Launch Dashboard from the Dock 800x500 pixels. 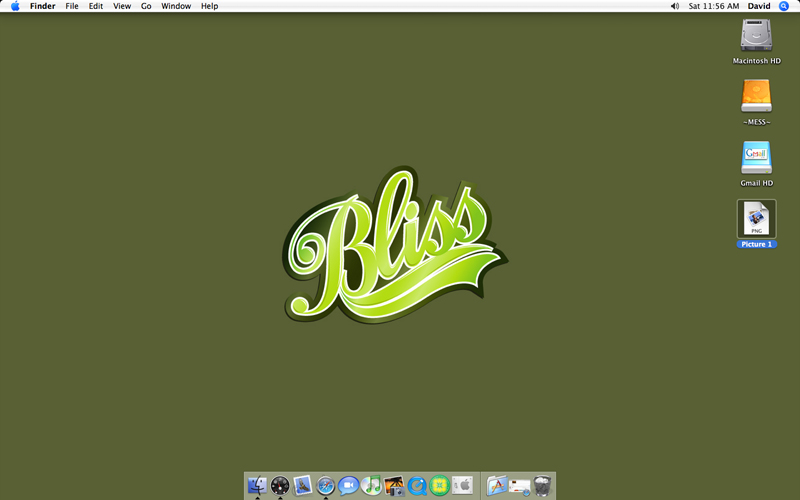click(280, 485)
